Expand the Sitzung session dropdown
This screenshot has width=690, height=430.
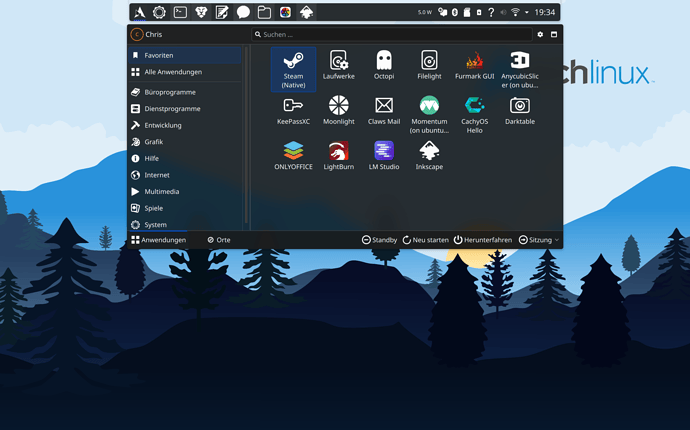[x=539, y=240]
